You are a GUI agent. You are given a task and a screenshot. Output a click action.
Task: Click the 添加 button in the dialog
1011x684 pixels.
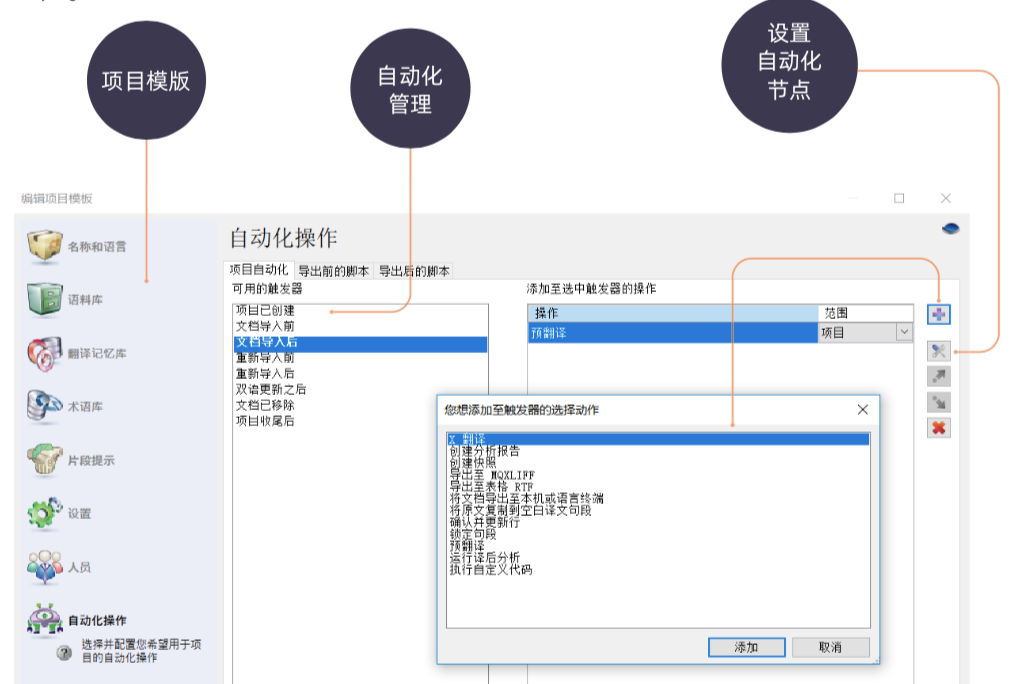pos(746,647)
